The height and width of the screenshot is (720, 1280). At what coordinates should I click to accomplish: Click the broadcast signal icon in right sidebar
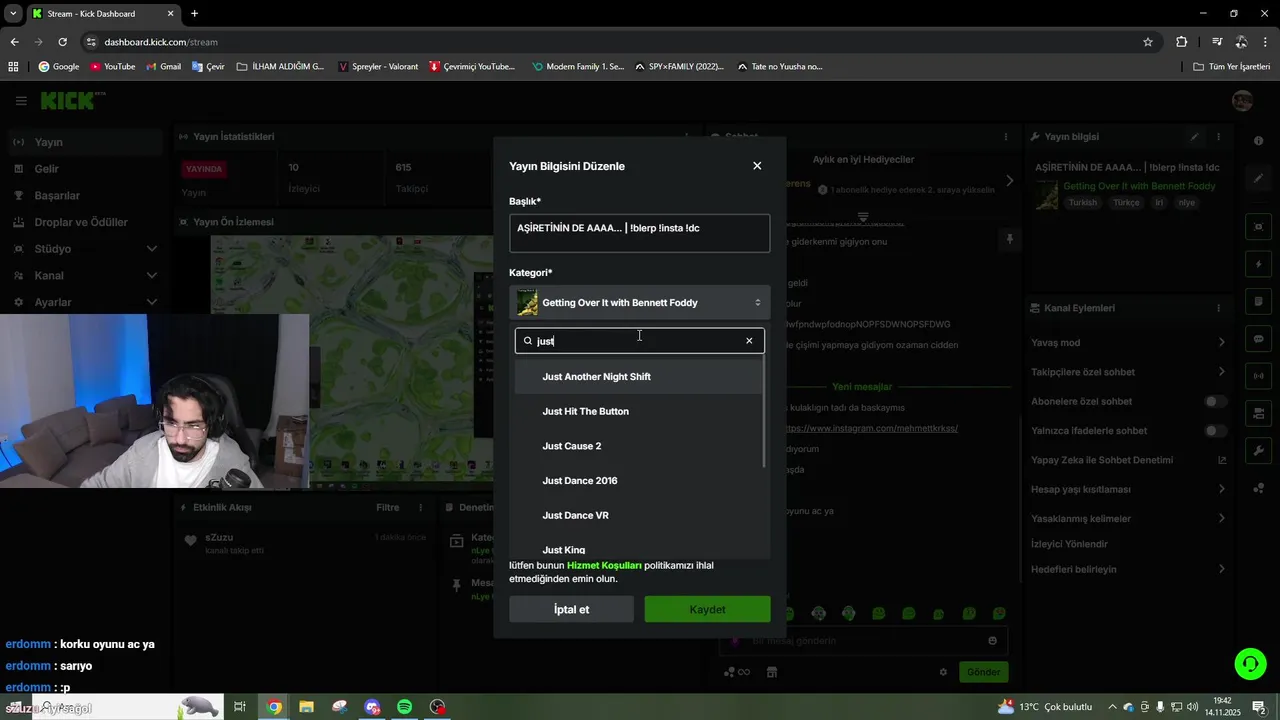tap(1259, 376)
